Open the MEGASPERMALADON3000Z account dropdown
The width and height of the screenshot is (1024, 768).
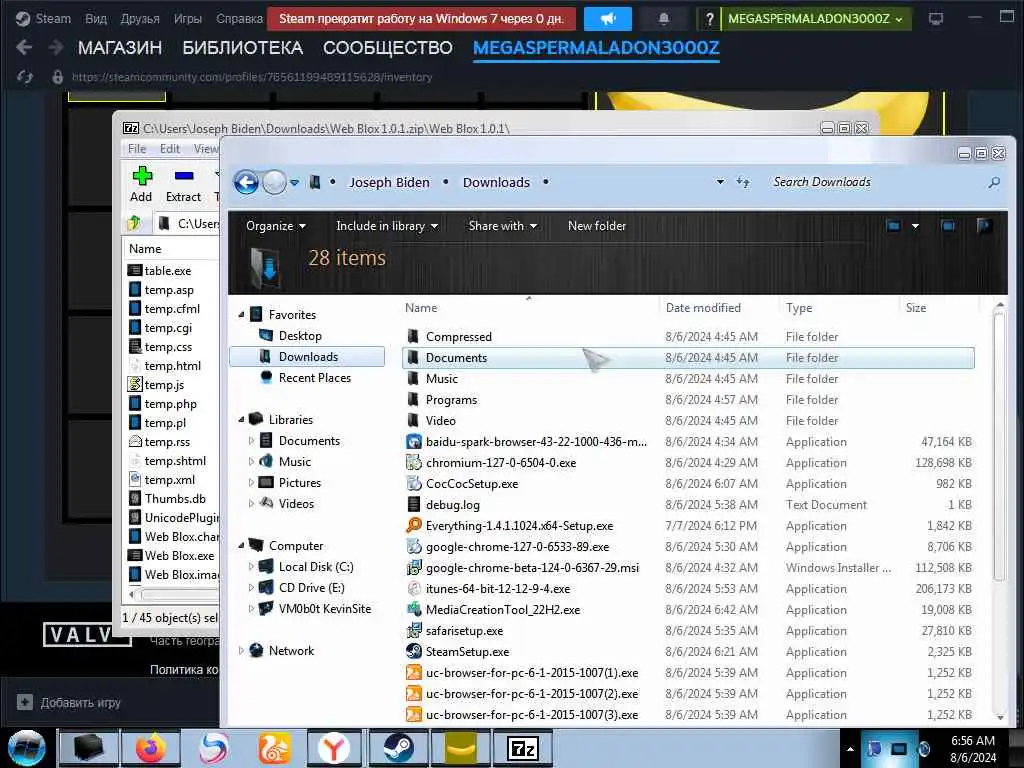816,18
